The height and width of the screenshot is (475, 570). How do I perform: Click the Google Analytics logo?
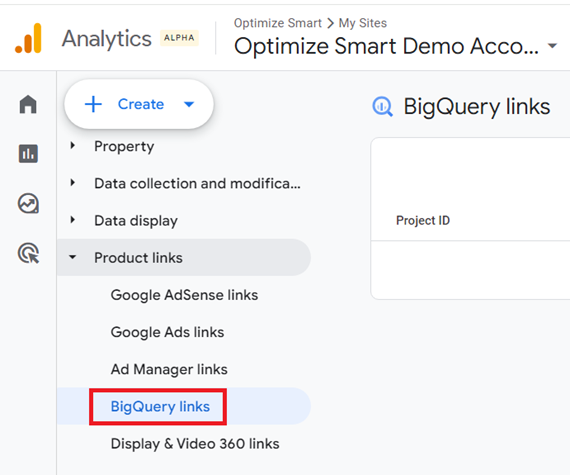coord(28,39)
